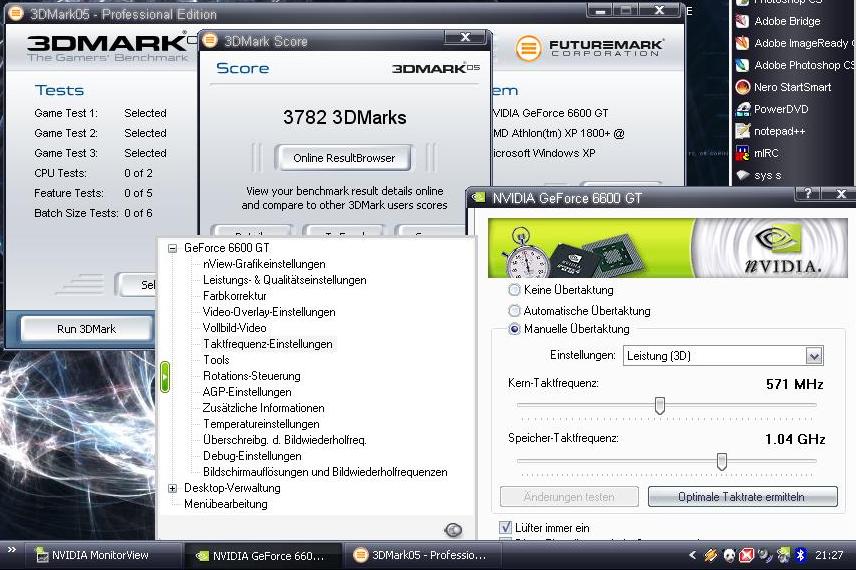This screenshot has width=856, height=570.
Task: Click the NVIDIA settings tray icon
Action: coord(783,555)
